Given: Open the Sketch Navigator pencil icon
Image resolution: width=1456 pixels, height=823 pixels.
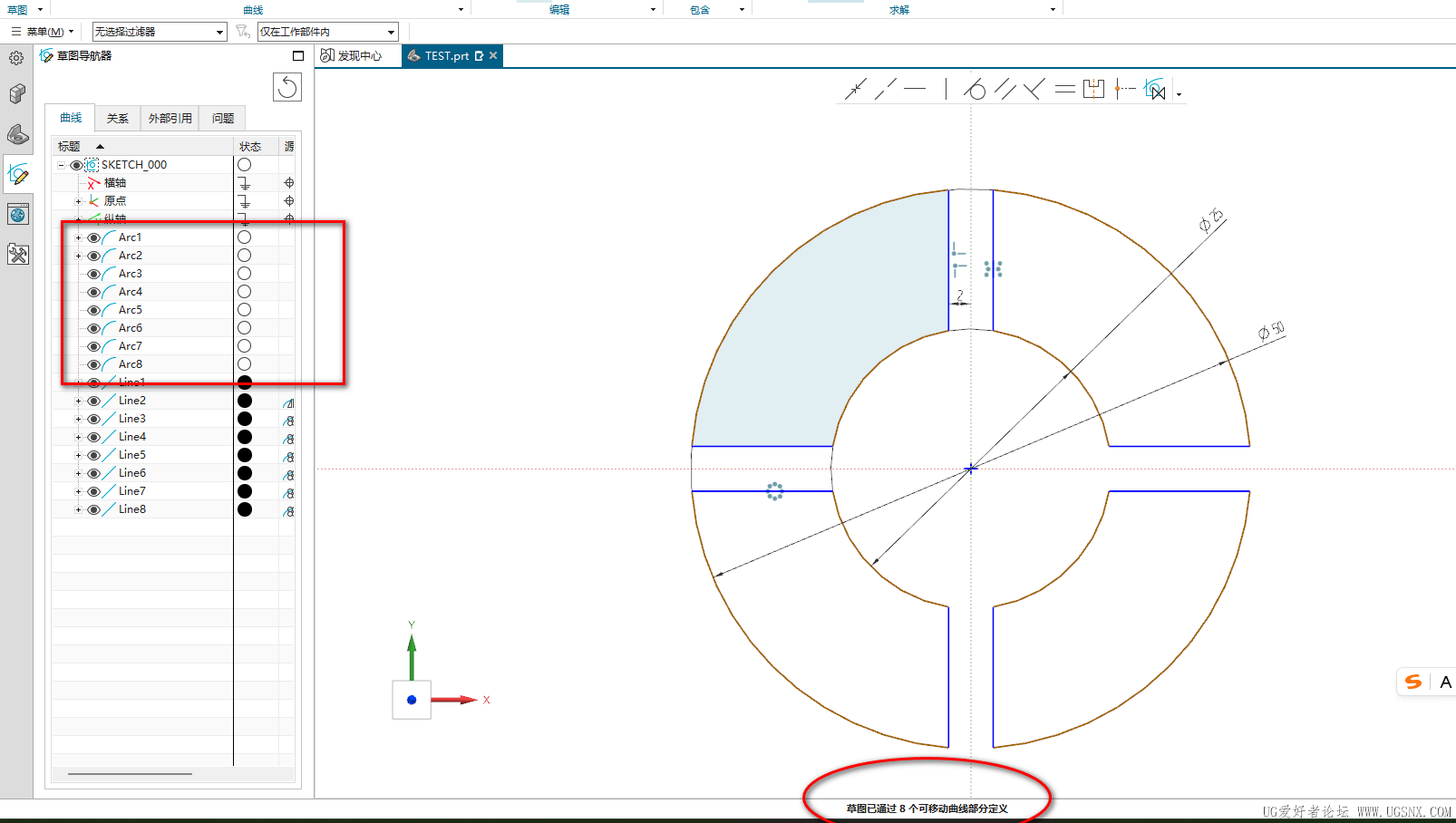Looking at the screenshot, I should tap(17, 174).
